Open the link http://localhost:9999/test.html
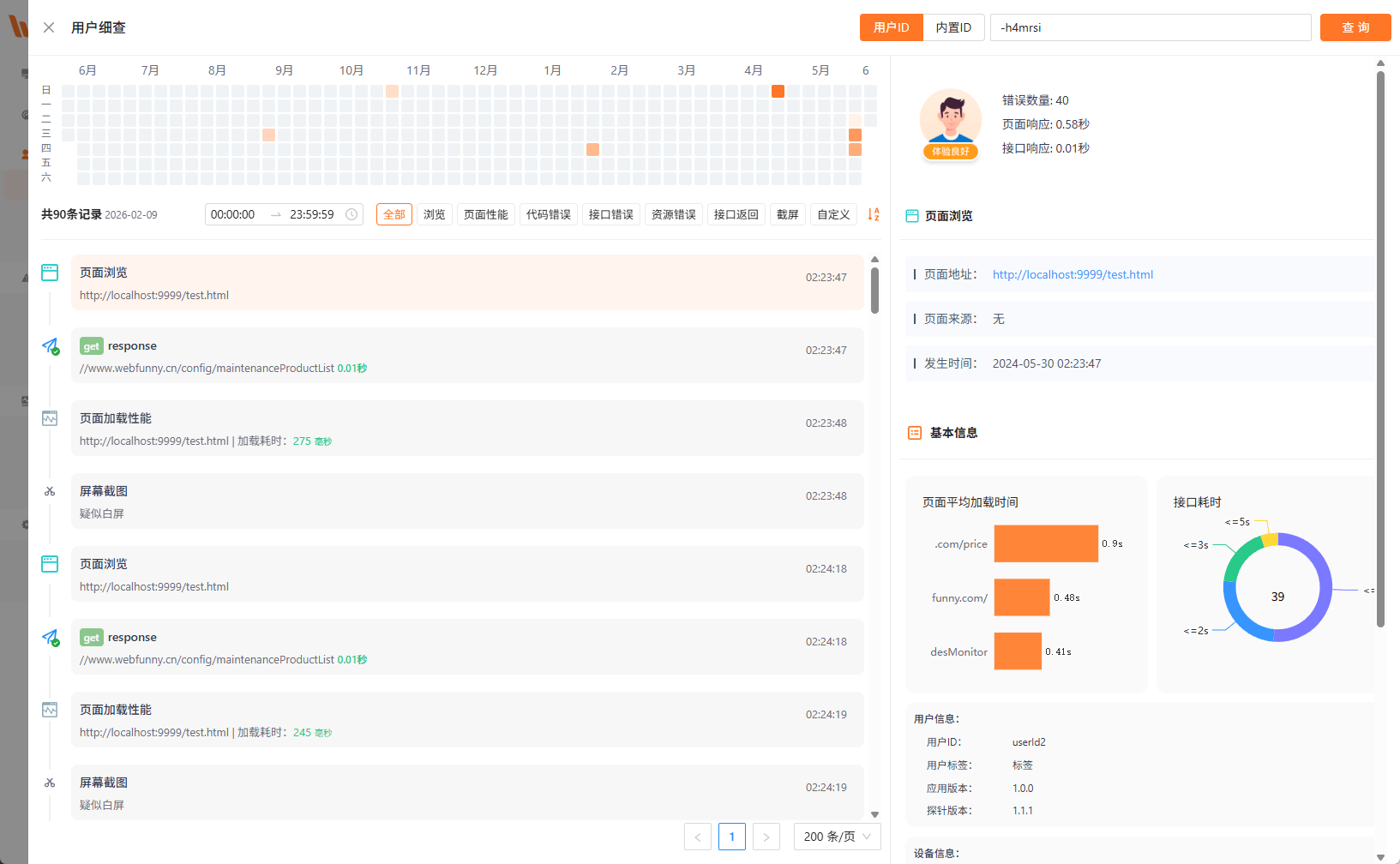The image size is (1400, 864). coord(1072,274)
